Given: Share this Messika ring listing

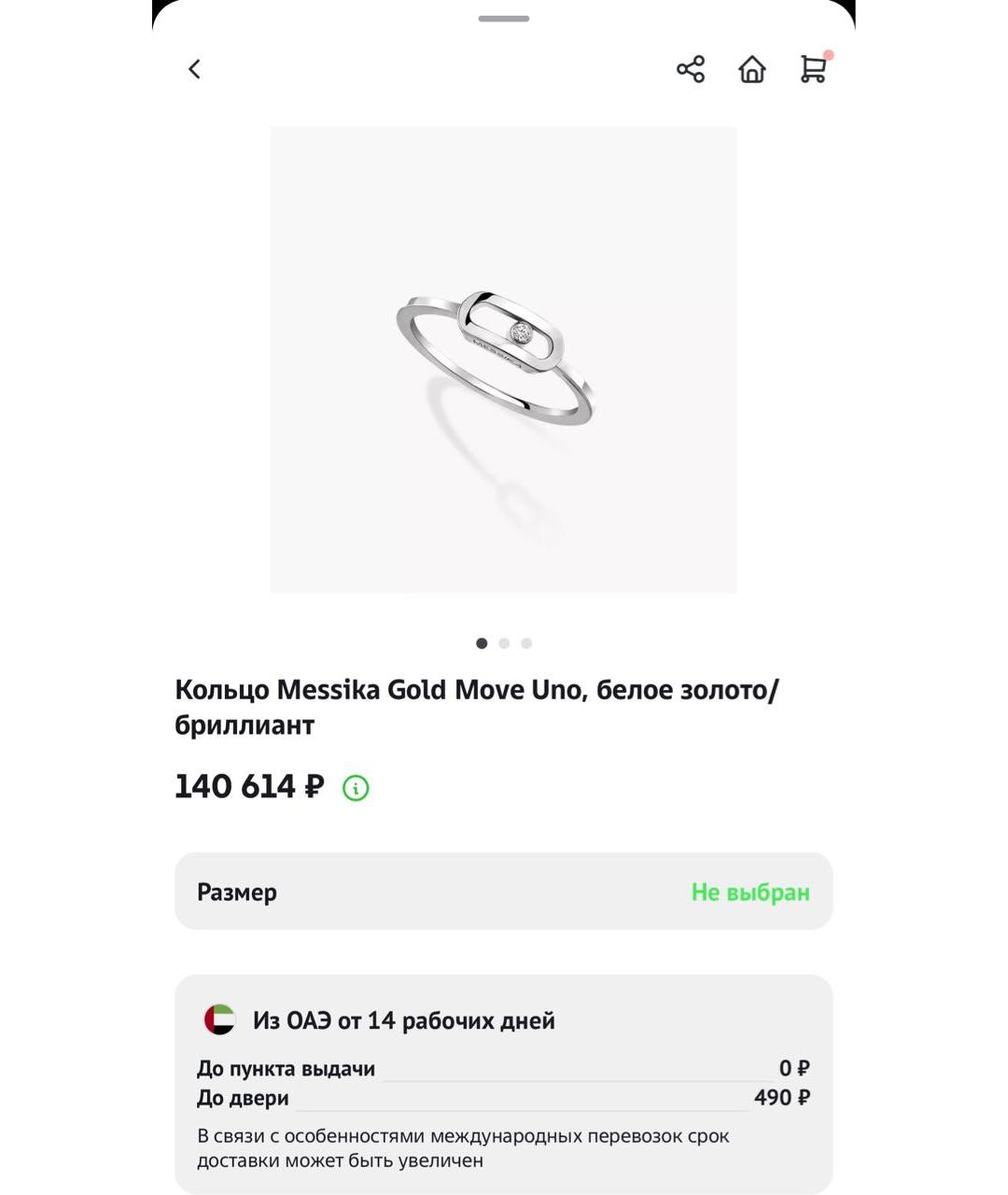Looking at the screenshot, I should tap(691, 69).
